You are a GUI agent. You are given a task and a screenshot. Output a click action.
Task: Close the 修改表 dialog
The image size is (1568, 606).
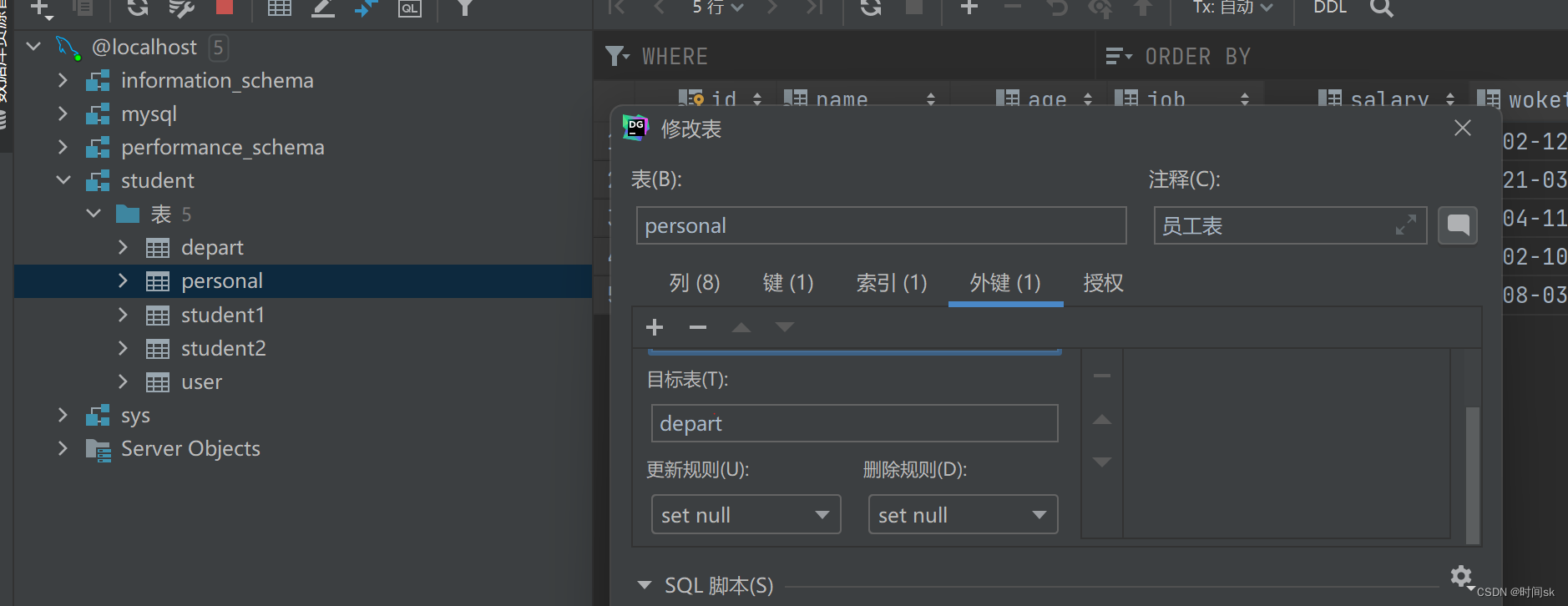point(1463,128)
